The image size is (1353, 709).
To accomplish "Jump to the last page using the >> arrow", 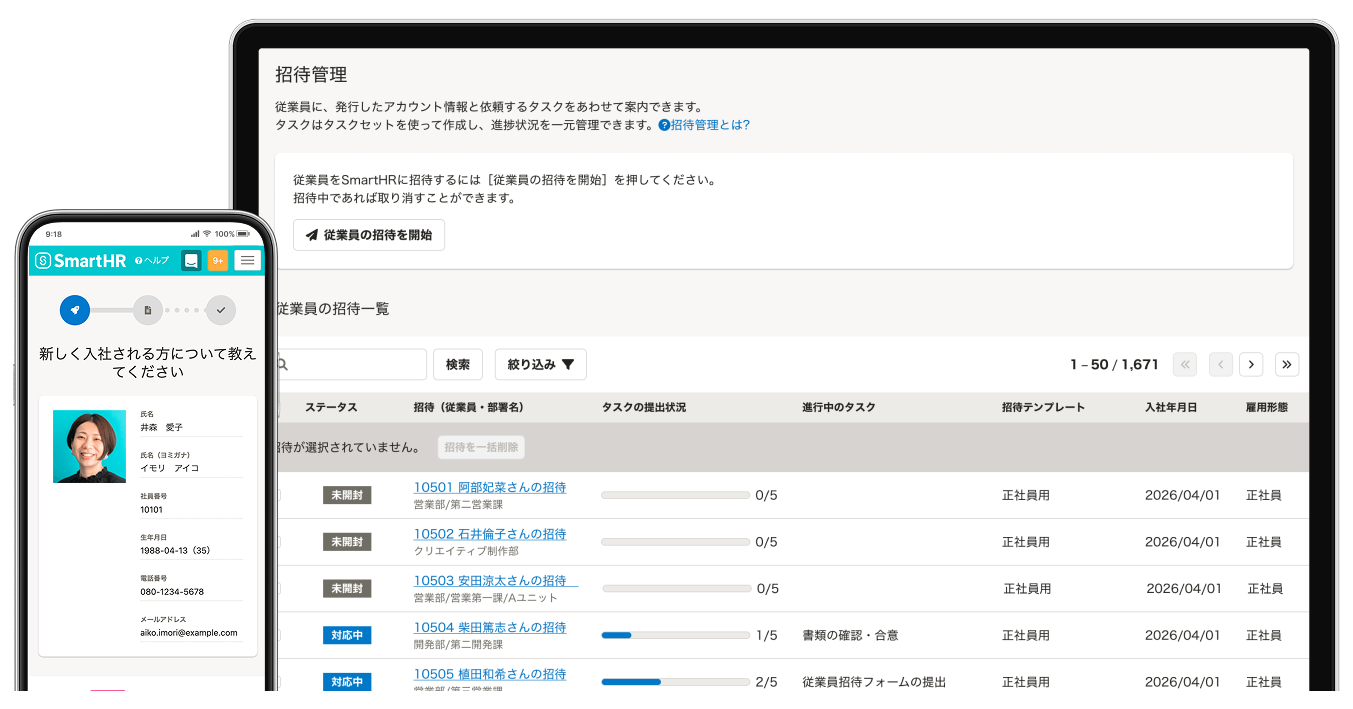I will [1287, 364].
